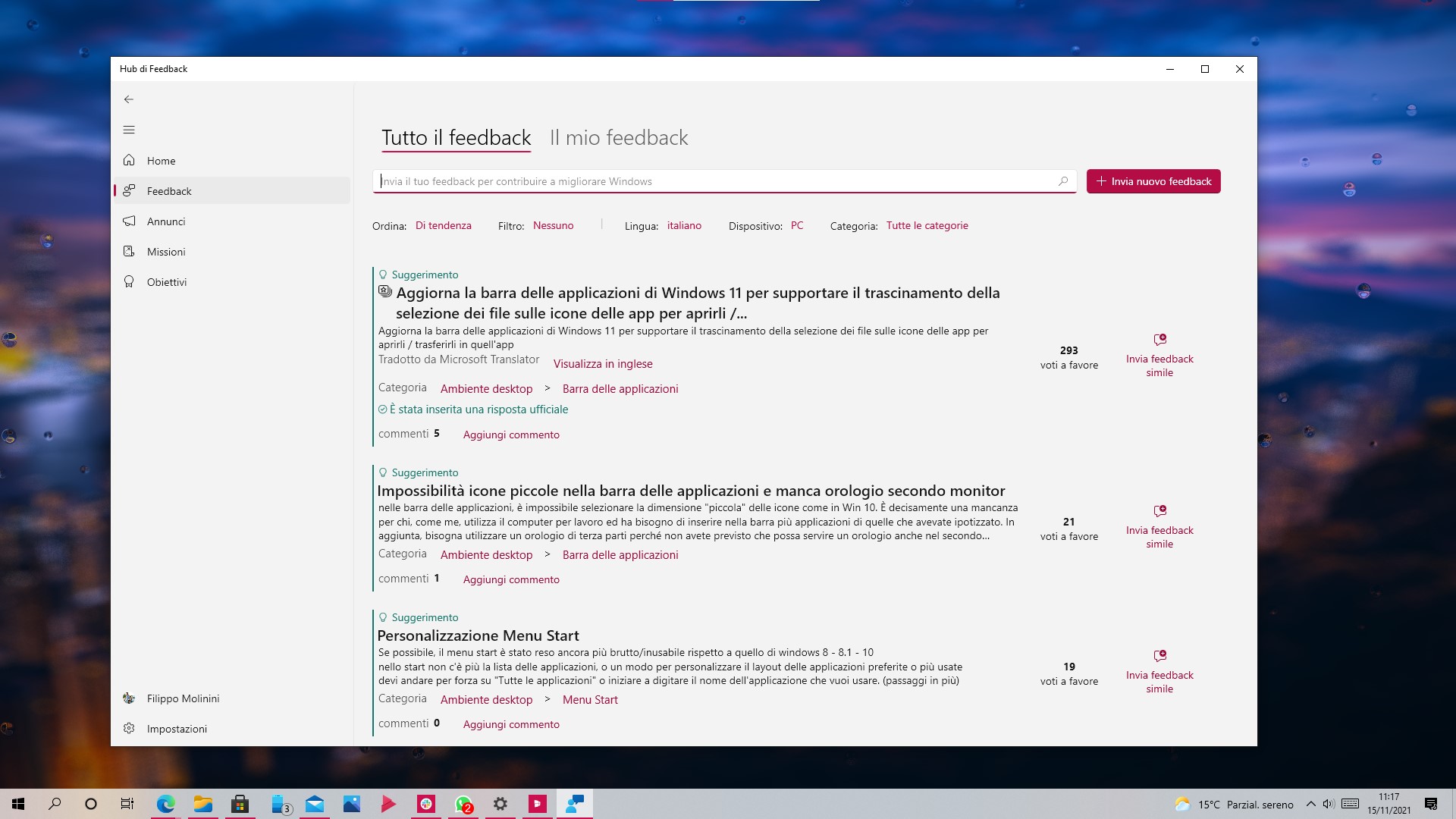The width and height of the screenshot is (1456, 819).
Task: Toggle the hamburger navigation menu
Action: [129, 130]
